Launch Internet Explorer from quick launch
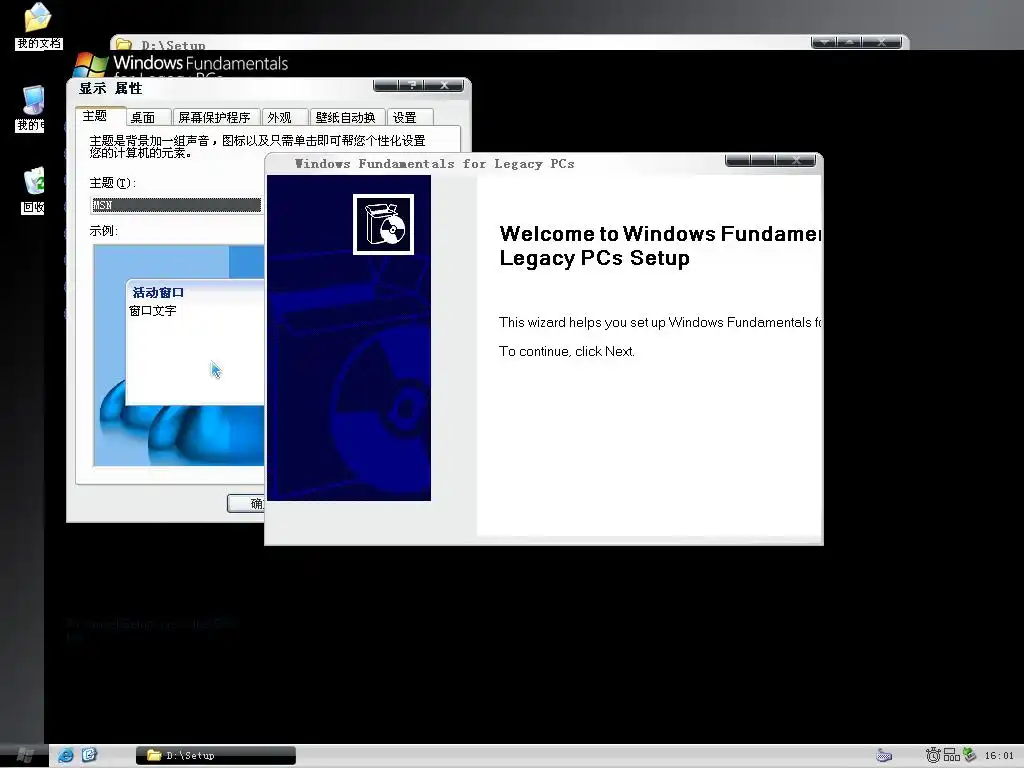 tap(66, 756)
